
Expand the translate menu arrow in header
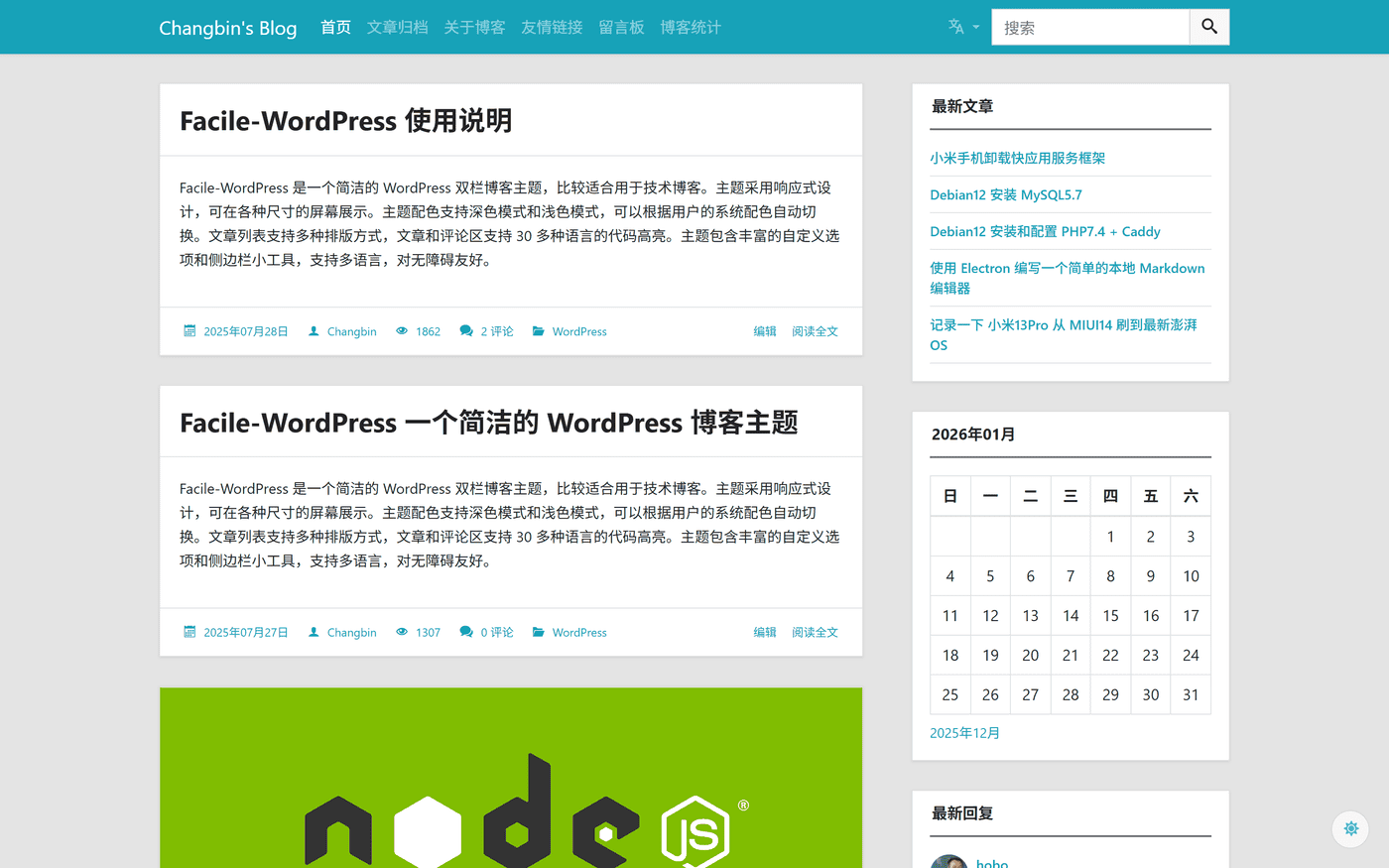point(977,27)
